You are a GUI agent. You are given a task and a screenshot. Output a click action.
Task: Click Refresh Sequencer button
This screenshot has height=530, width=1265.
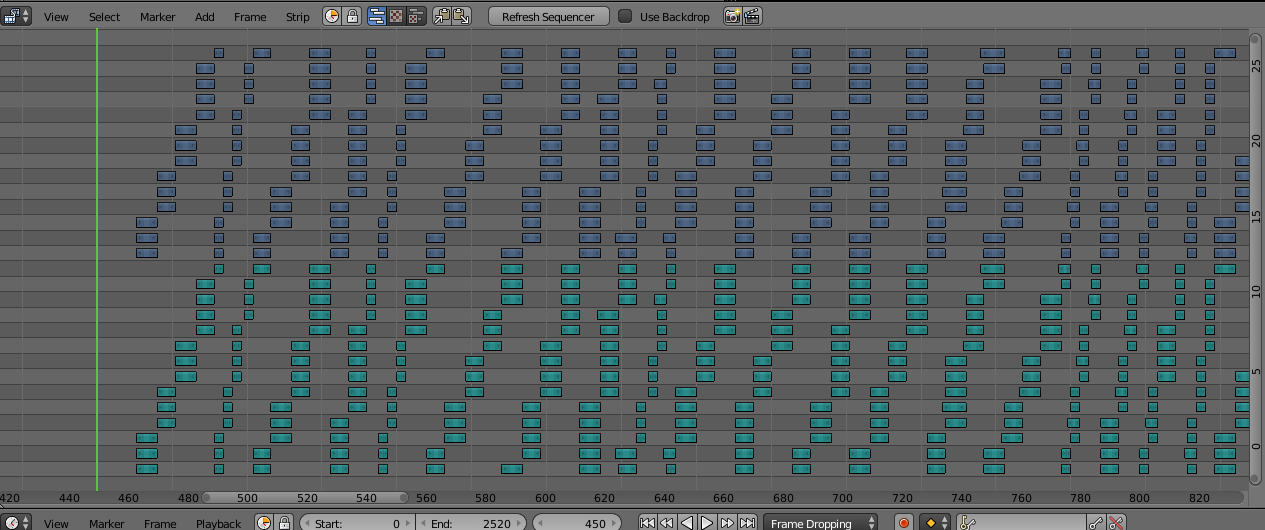pos(548,16)
